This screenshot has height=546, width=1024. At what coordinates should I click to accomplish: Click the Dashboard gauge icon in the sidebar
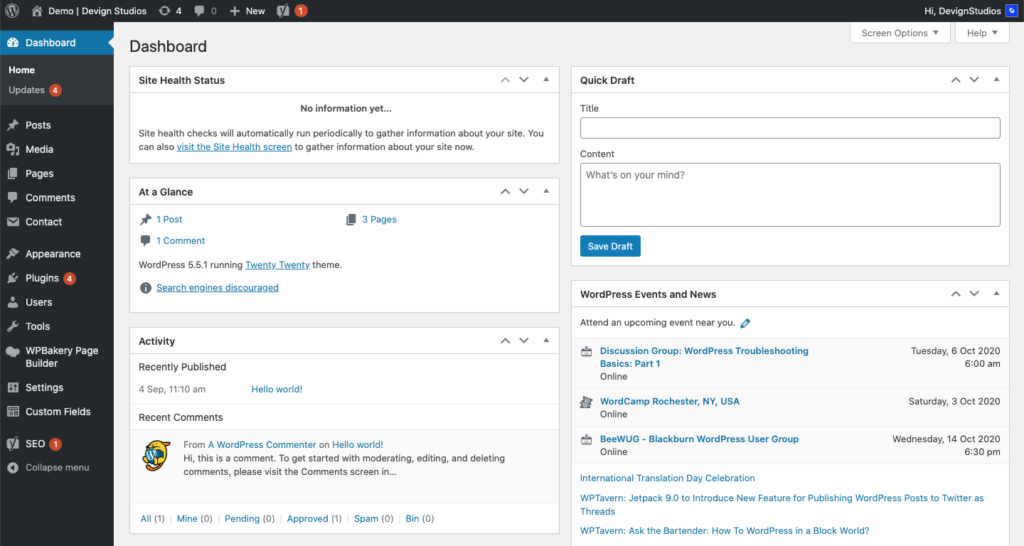pos(12,42)
